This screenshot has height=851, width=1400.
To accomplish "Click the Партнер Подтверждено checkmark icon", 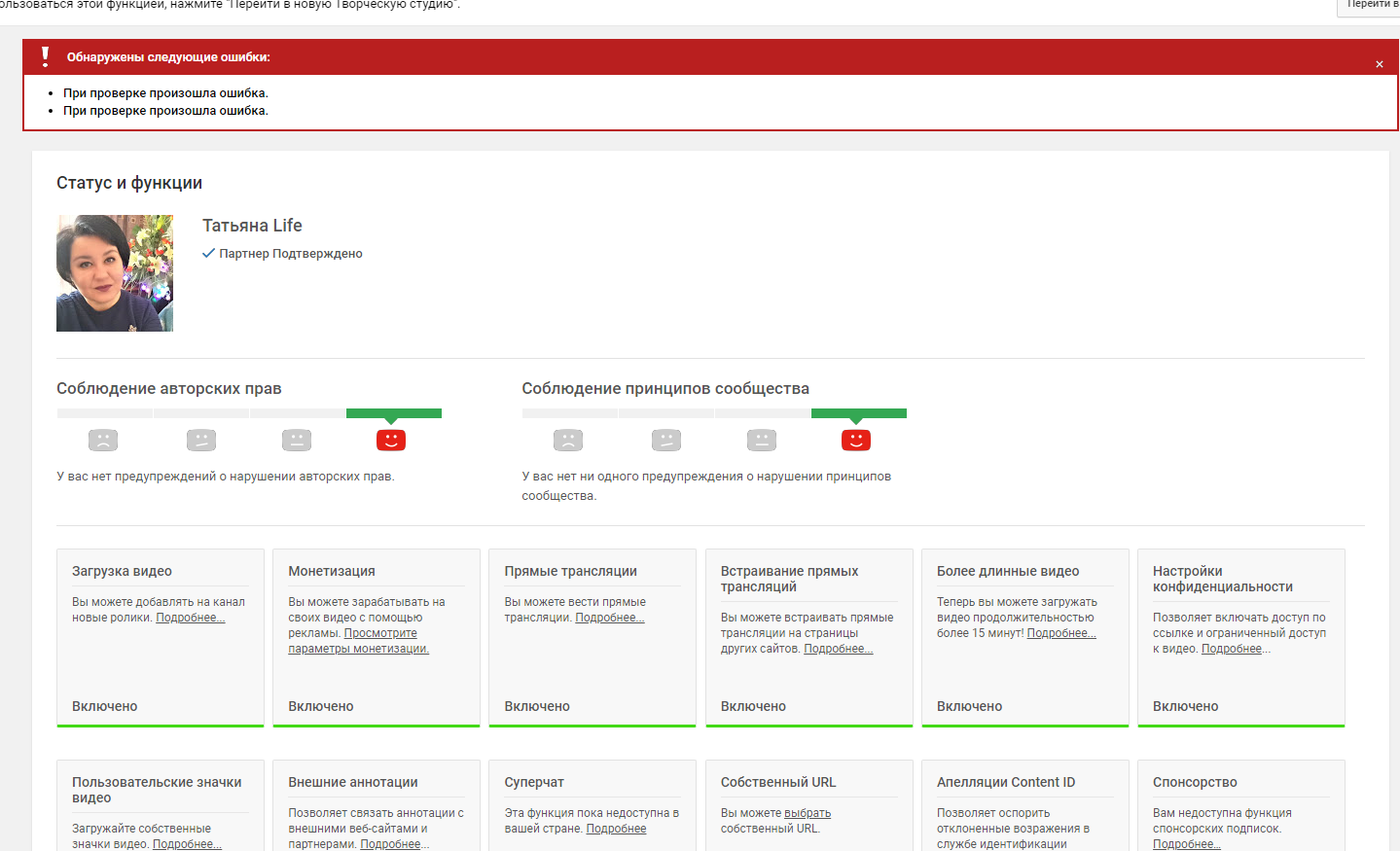I will click(x=208, y=253).
